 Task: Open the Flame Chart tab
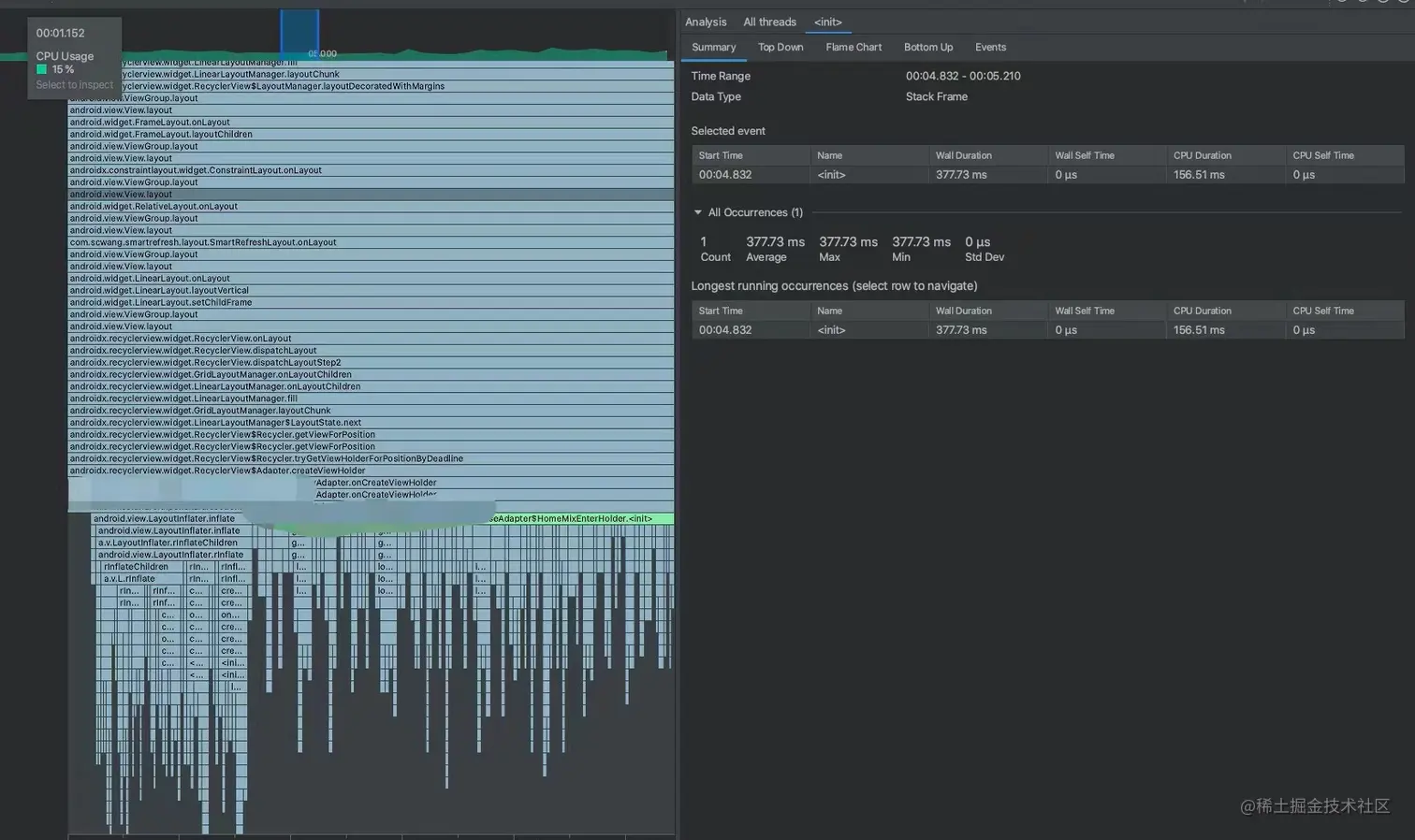point(853,47)
